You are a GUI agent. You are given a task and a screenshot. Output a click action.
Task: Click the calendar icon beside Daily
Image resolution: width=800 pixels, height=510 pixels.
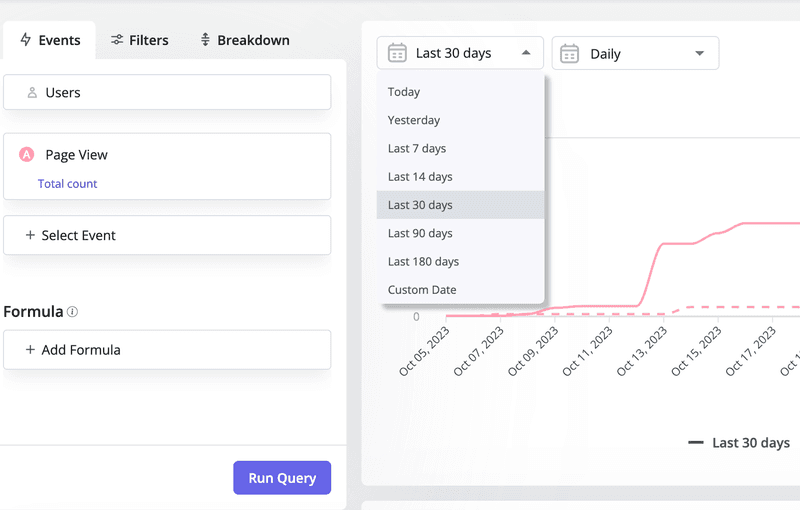570,54
